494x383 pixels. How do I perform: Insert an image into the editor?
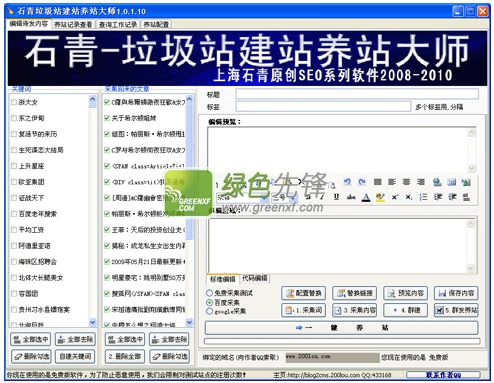(x=466, y=182)
